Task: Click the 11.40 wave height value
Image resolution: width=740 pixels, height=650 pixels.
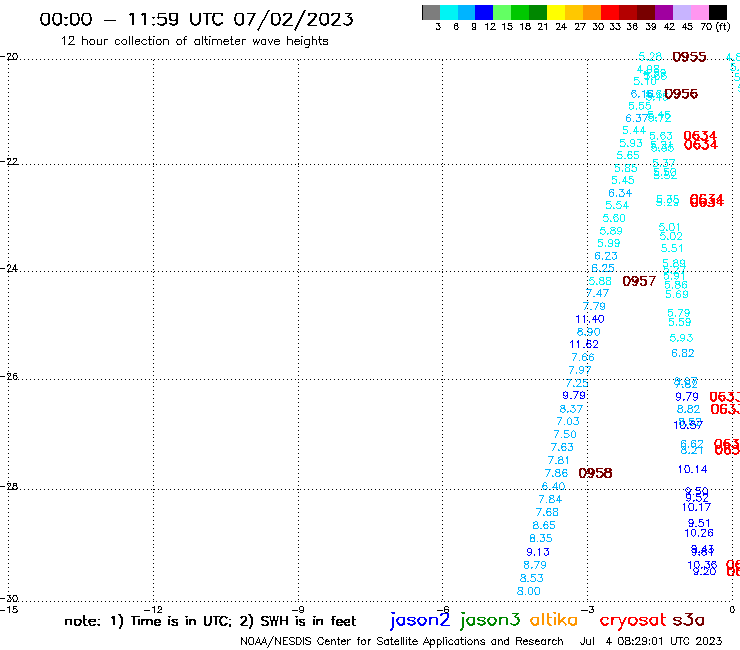Action: (589, 319)
